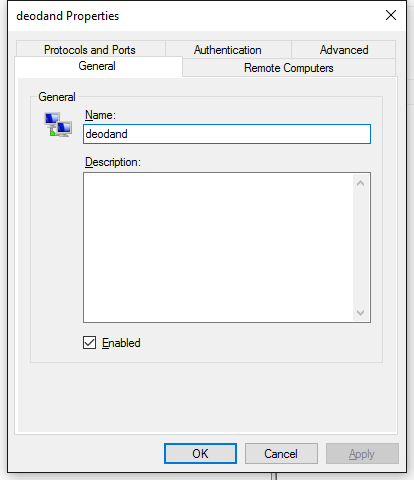Focus the Name field containing deodand
414x480 pixels.
(227, 134)
